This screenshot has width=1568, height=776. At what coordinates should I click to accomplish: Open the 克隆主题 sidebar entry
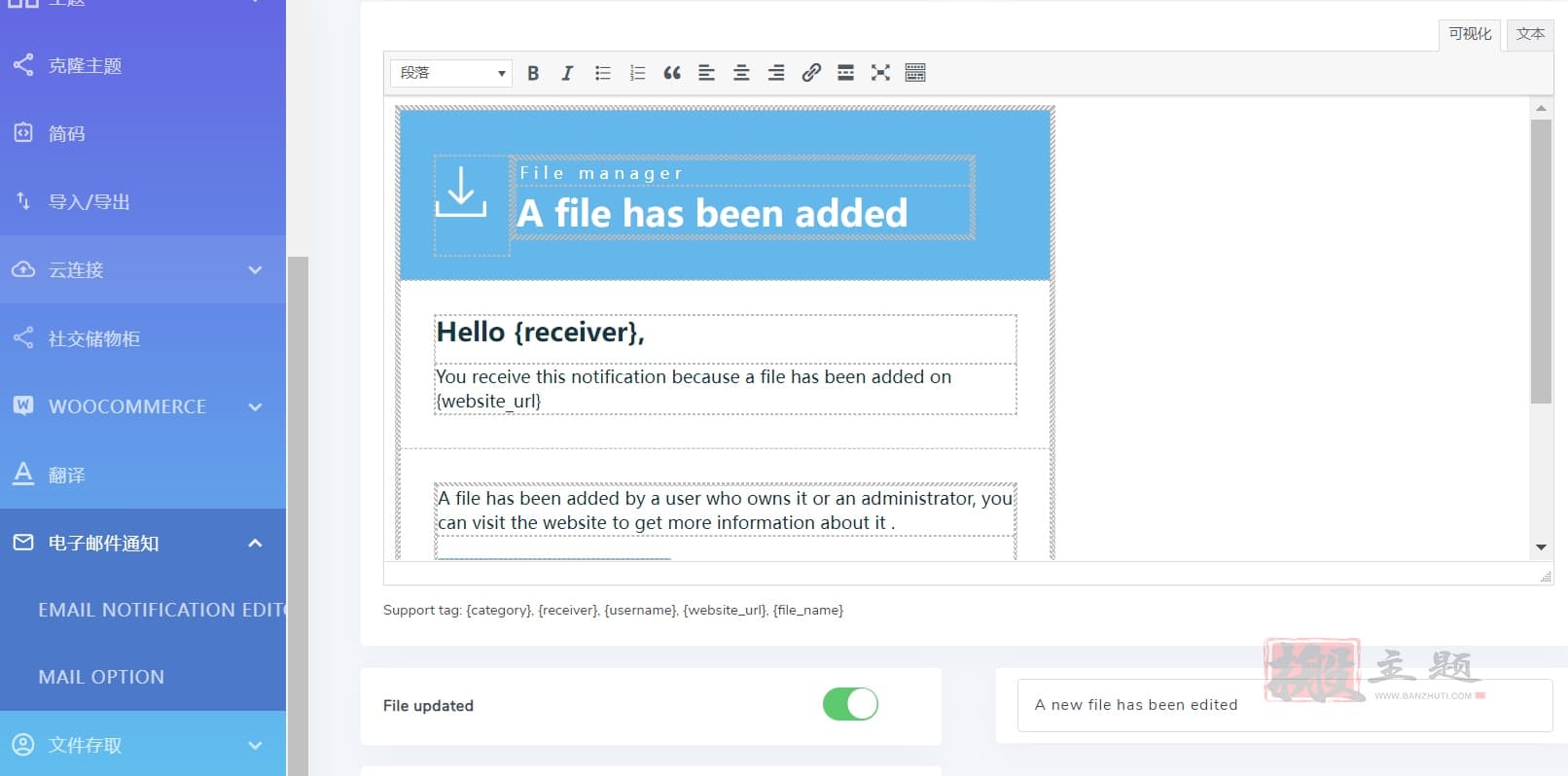point(143,65)
